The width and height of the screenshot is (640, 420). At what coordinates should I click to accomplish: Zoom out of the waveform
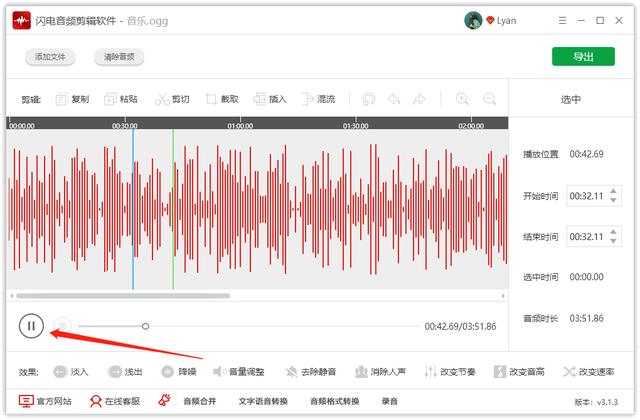tap(489, 99)
